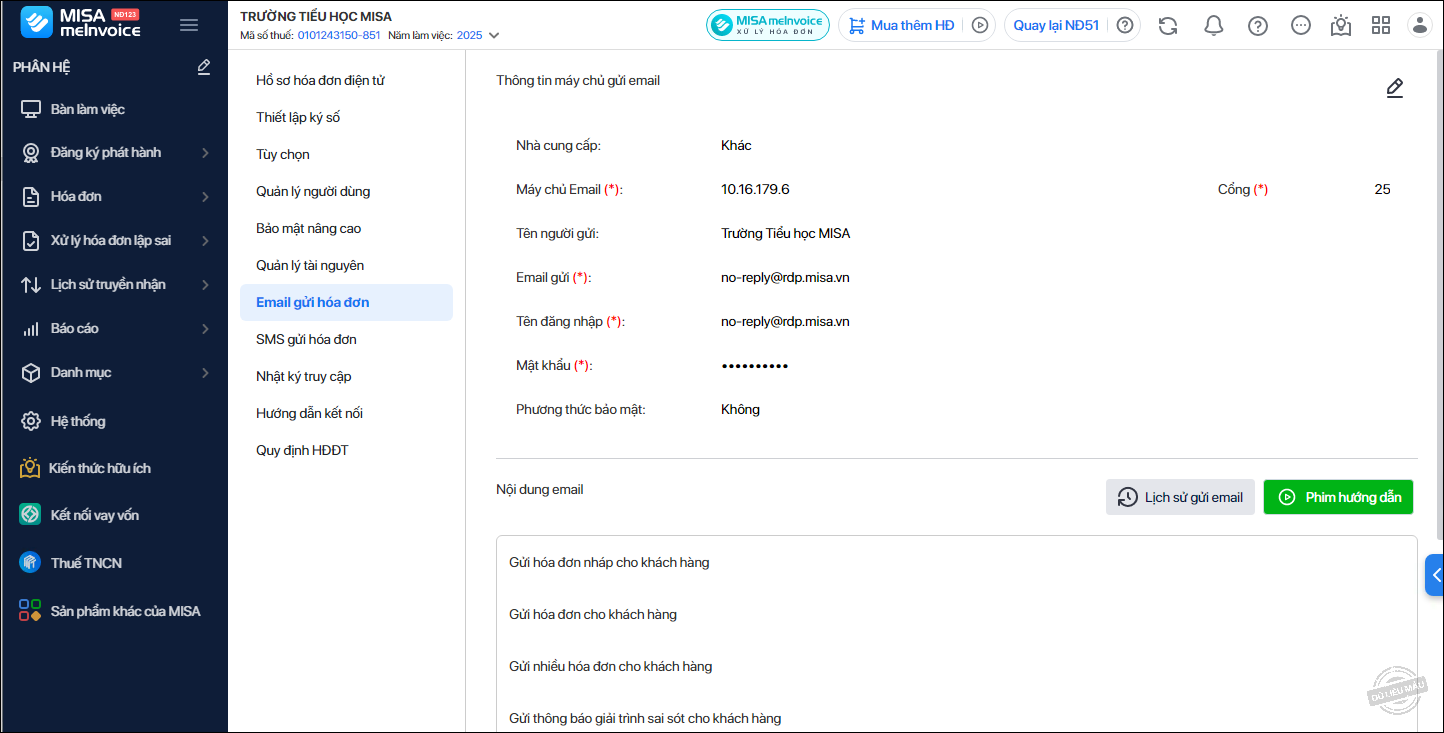Screen dimensions: 1444x733
Task: Expand Xử lý hóa đơn lập sai chevron
Action: tap(205, 241)
